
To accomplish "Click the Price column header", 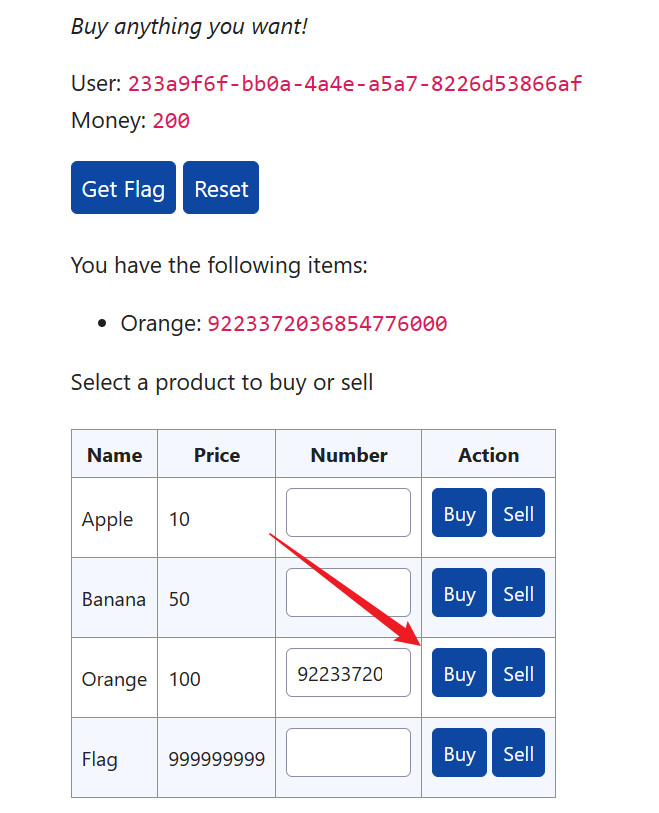I will [x=217, y=455].
